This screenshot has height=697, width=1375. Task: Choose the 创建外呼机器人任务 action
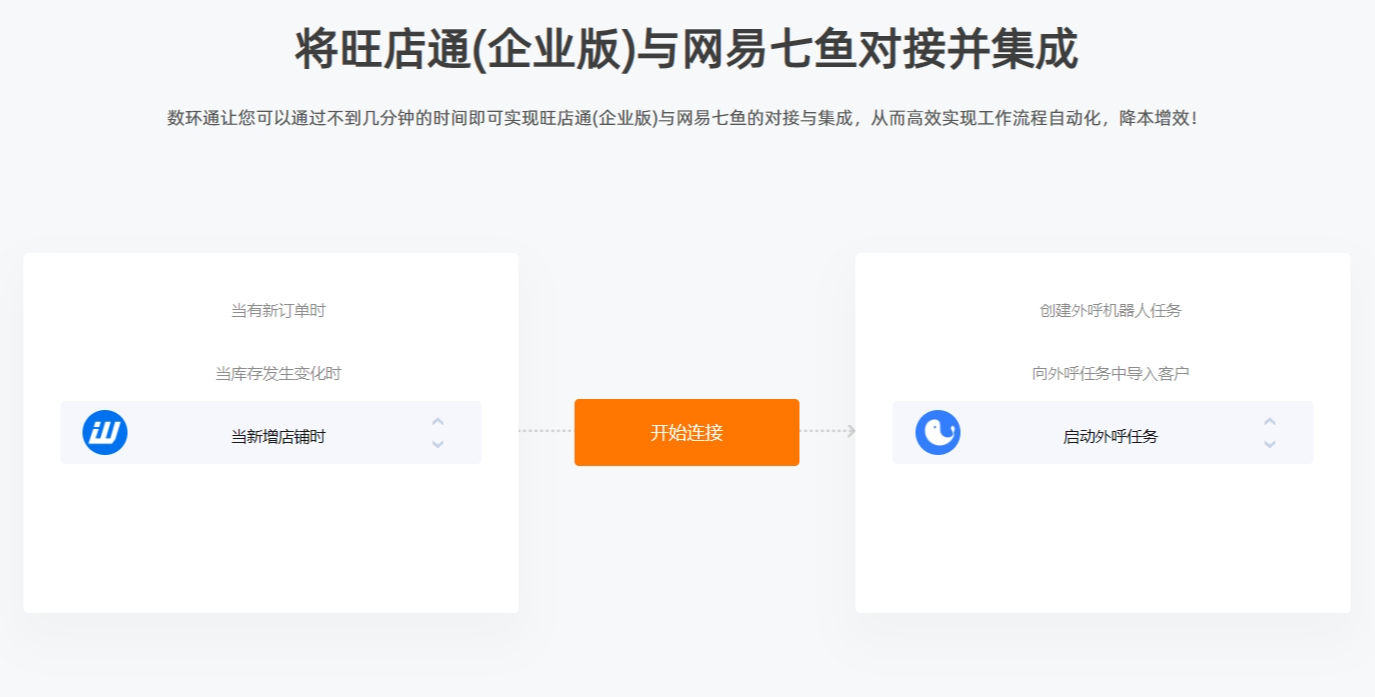click(1110, 311)
